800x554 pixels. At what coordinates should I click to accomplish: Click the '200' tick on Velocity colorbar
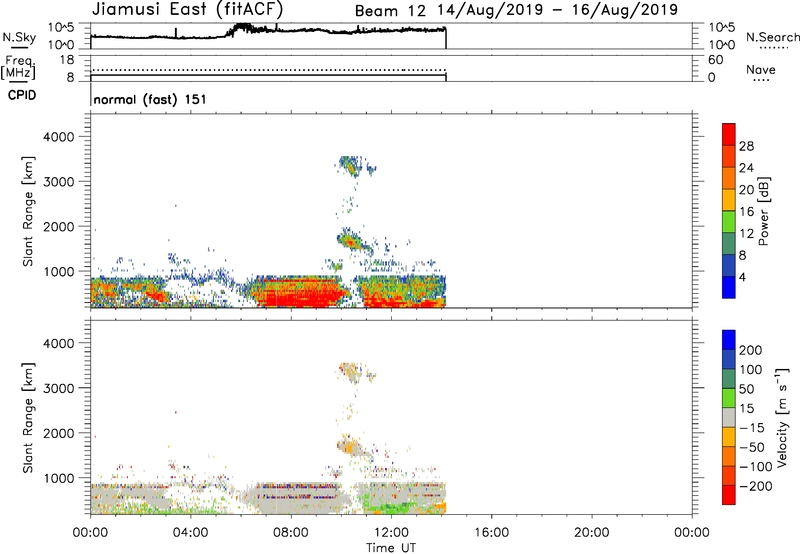point(751,350)
